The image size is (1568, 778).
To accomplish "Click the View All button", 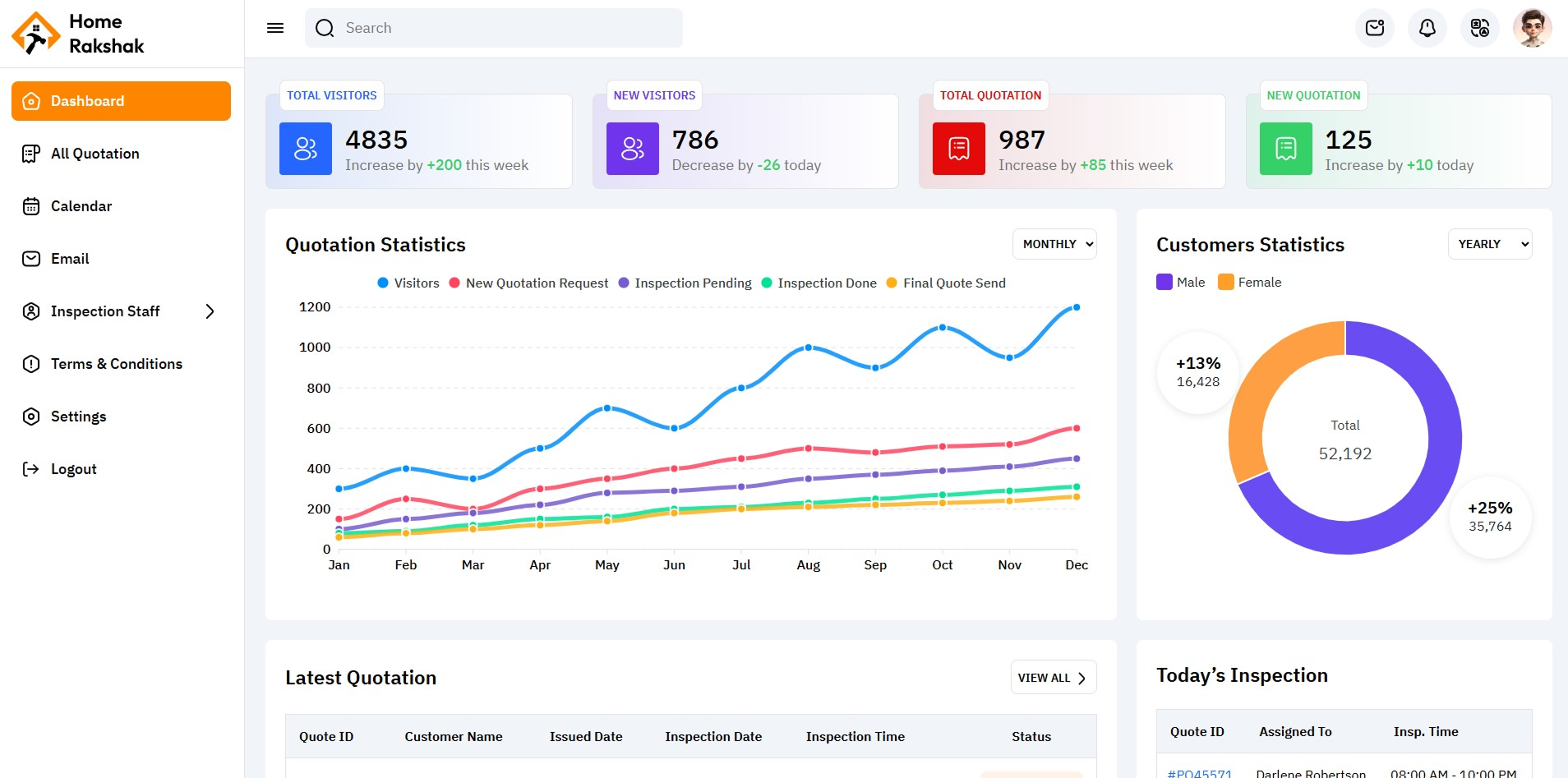I will 1053,678.
